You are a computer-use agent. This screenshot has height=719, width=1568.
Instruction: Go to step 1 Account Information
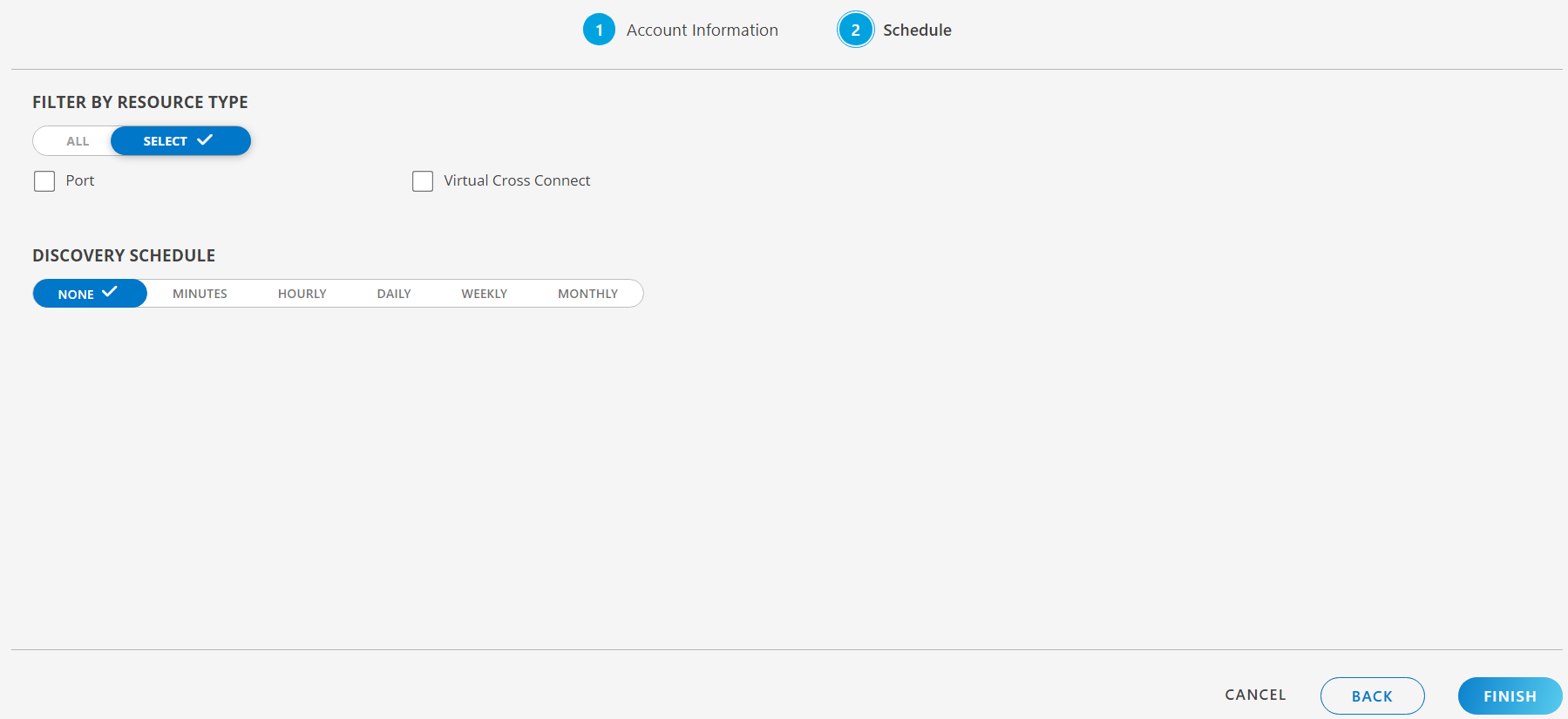point(599,30)
